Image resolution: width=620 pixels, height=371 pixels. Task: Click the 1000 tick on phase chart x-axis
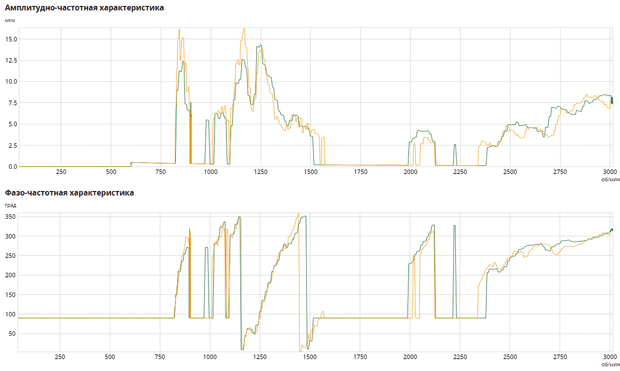tap(210, 357)
